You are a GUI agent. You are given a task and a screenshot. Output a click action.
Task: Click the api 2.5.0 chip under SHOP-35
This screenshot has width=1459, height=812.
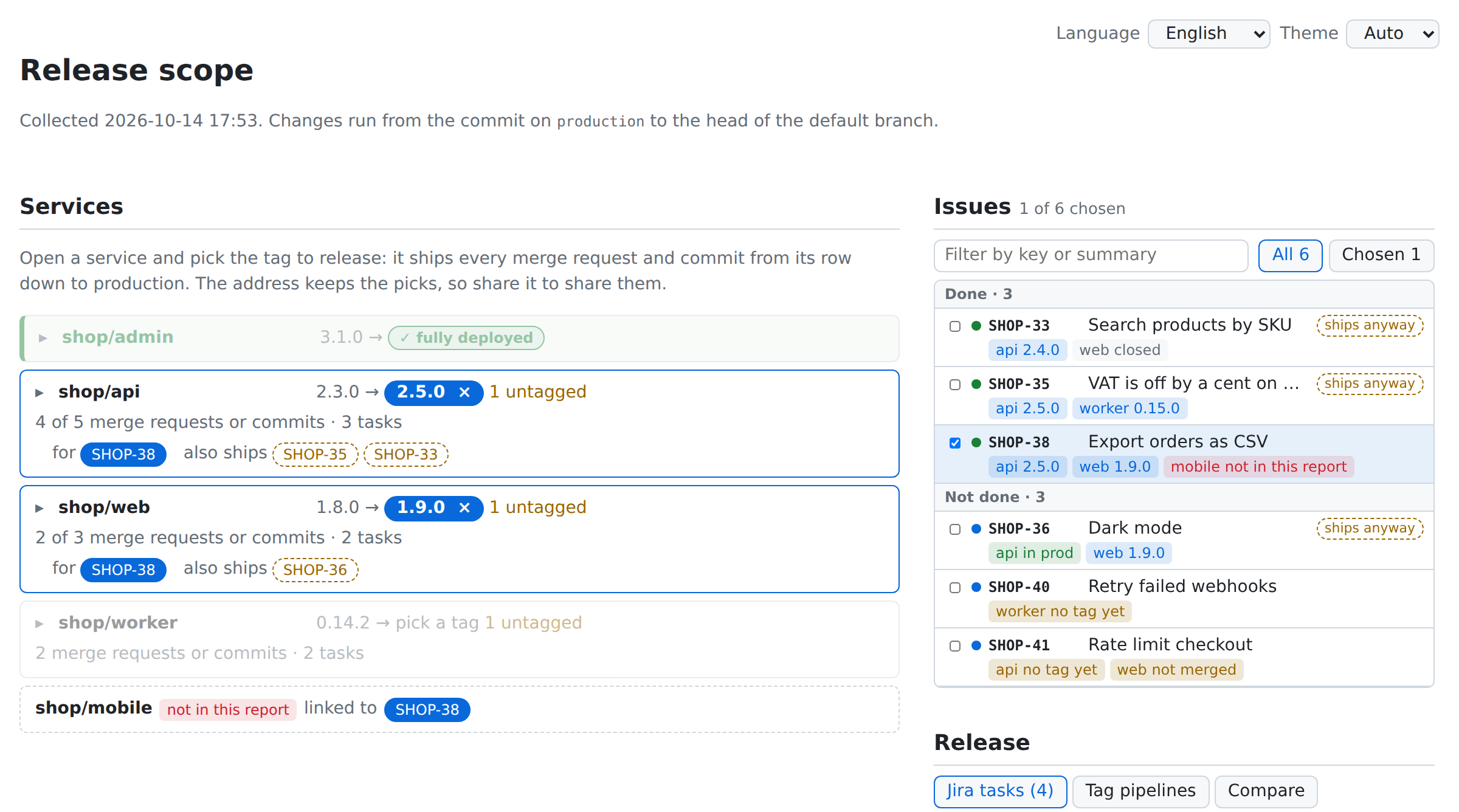[x=1027, y=408]
